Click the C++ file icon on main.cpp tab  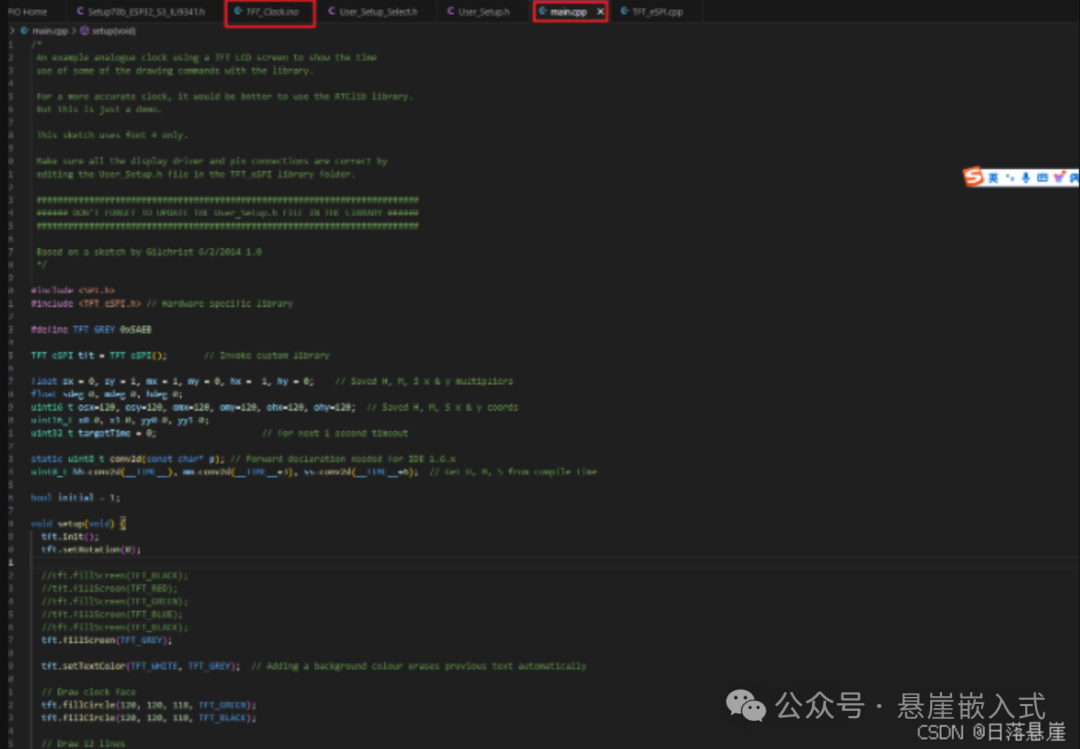[543, 11]
